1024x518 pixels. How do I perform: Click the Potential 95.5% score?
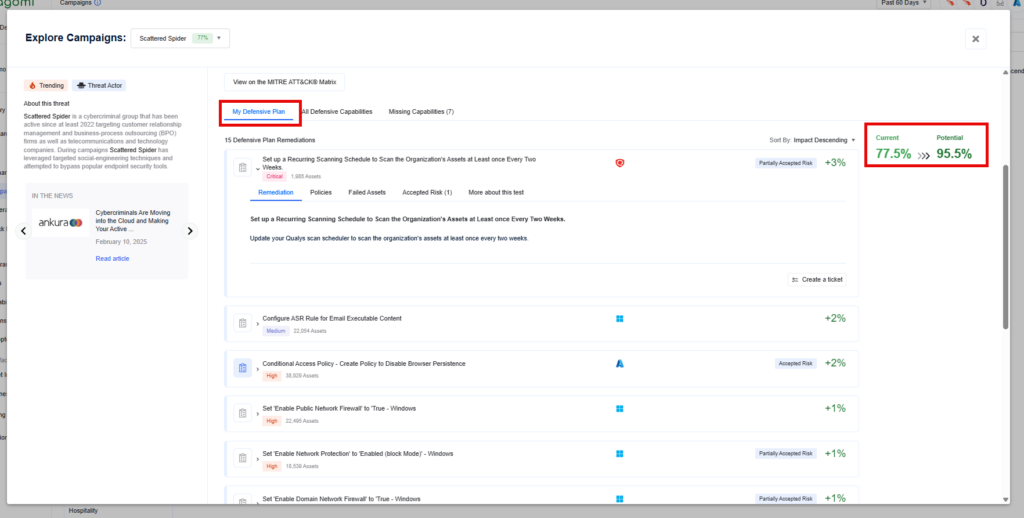pos(954,154)
